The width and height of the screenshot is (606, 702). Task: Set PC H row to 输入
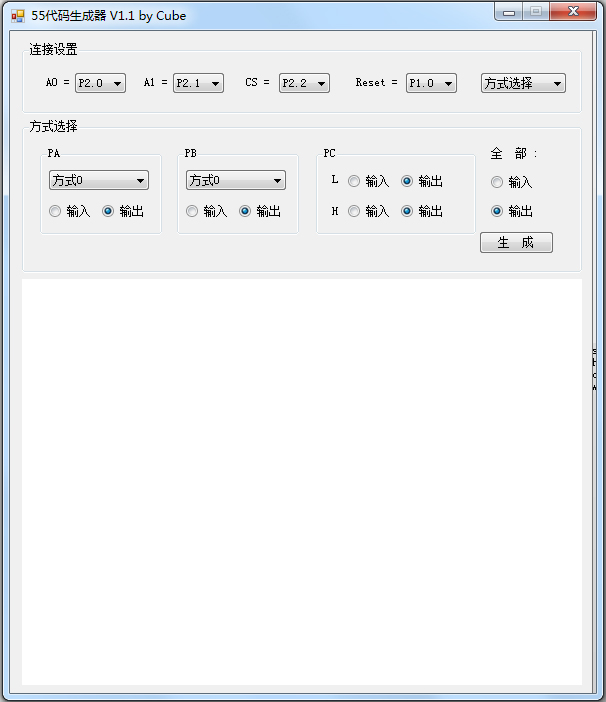point(355,211)
